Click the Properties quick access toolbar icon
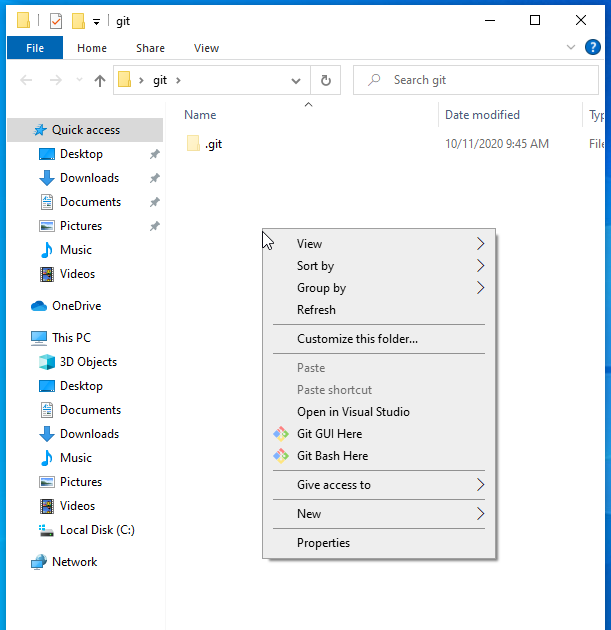Screen dimensions: 611x630 coord(56,21)
